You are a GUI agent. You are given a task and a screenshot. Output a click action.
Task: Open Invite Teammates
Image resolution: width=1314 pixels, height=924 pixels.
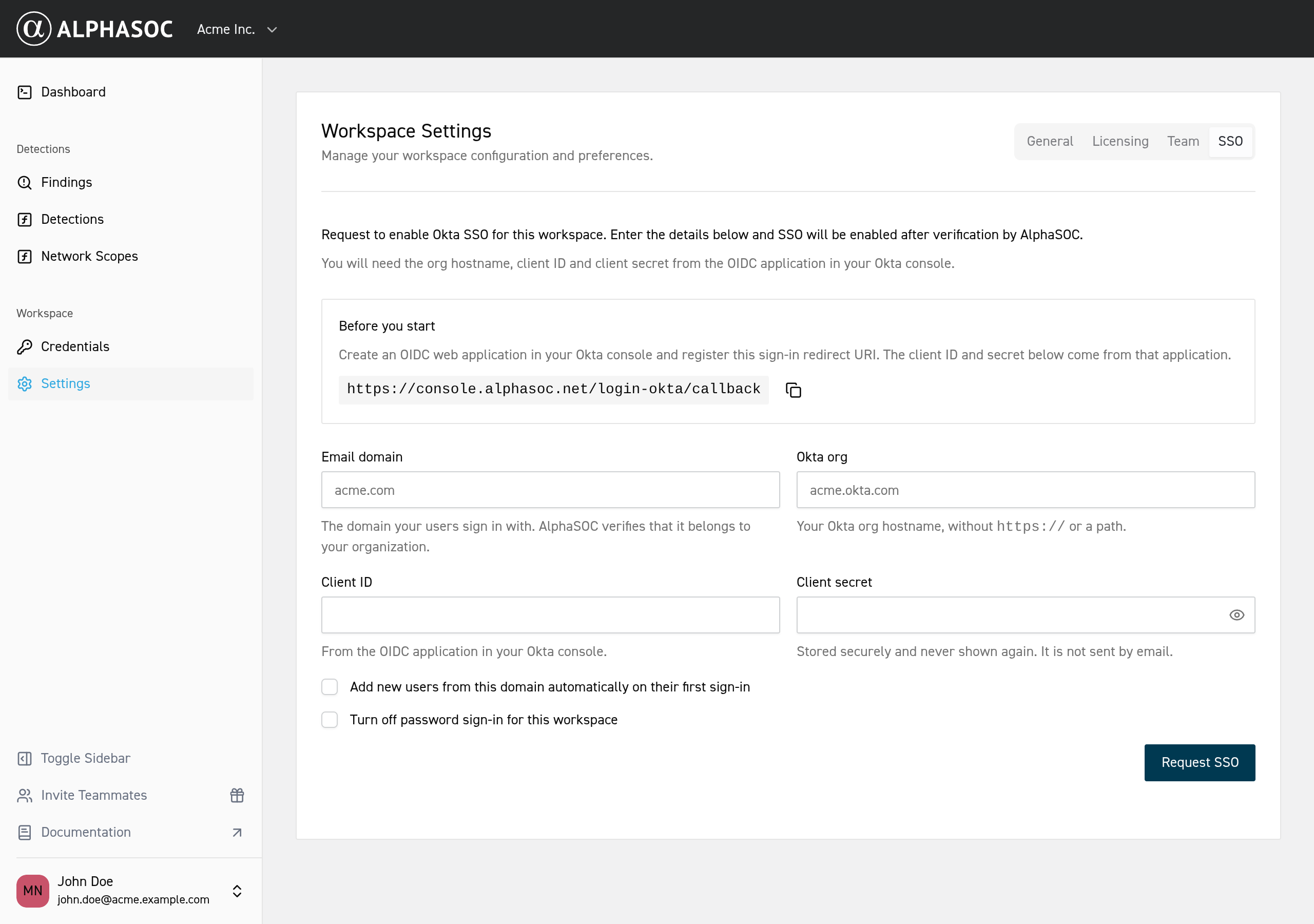pyautogui.click(x=130, y=796)
